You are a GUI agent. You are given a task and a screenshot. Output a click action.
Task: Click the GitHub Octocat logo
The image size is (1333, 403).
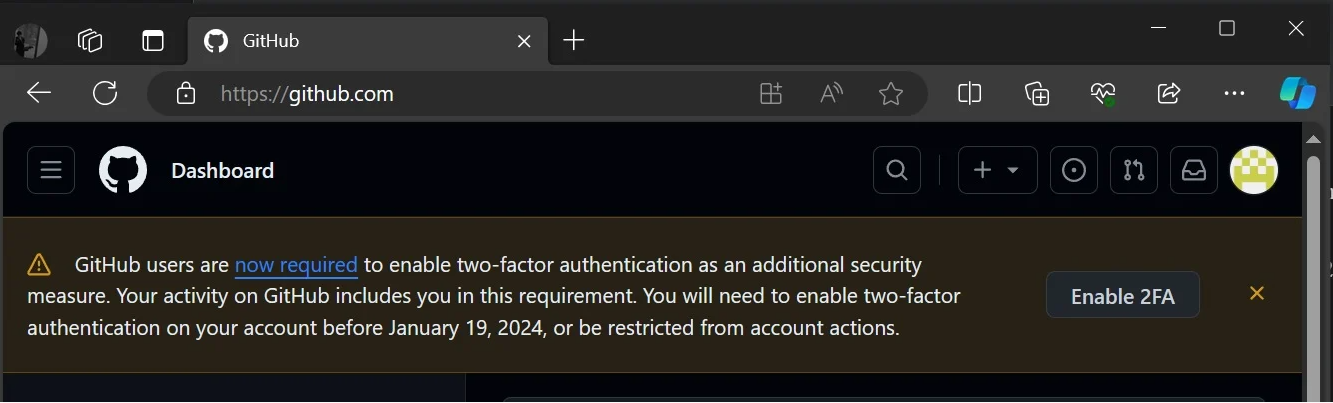(x=123, y=170)
